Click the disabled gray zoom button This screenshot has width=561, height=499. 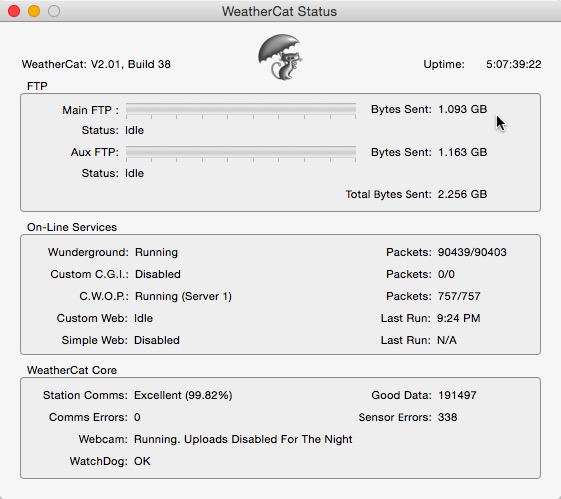54,11
